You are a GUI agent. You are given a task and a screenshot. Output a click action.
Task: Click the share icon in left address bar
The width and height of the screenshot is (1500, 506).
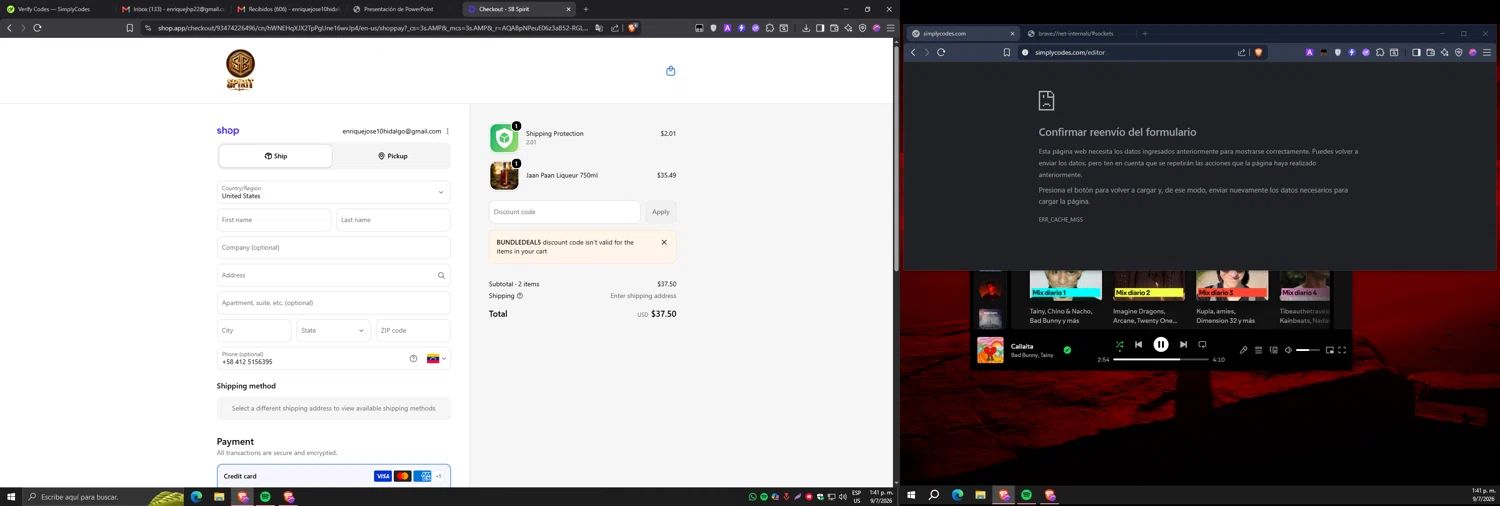(615, 28)
